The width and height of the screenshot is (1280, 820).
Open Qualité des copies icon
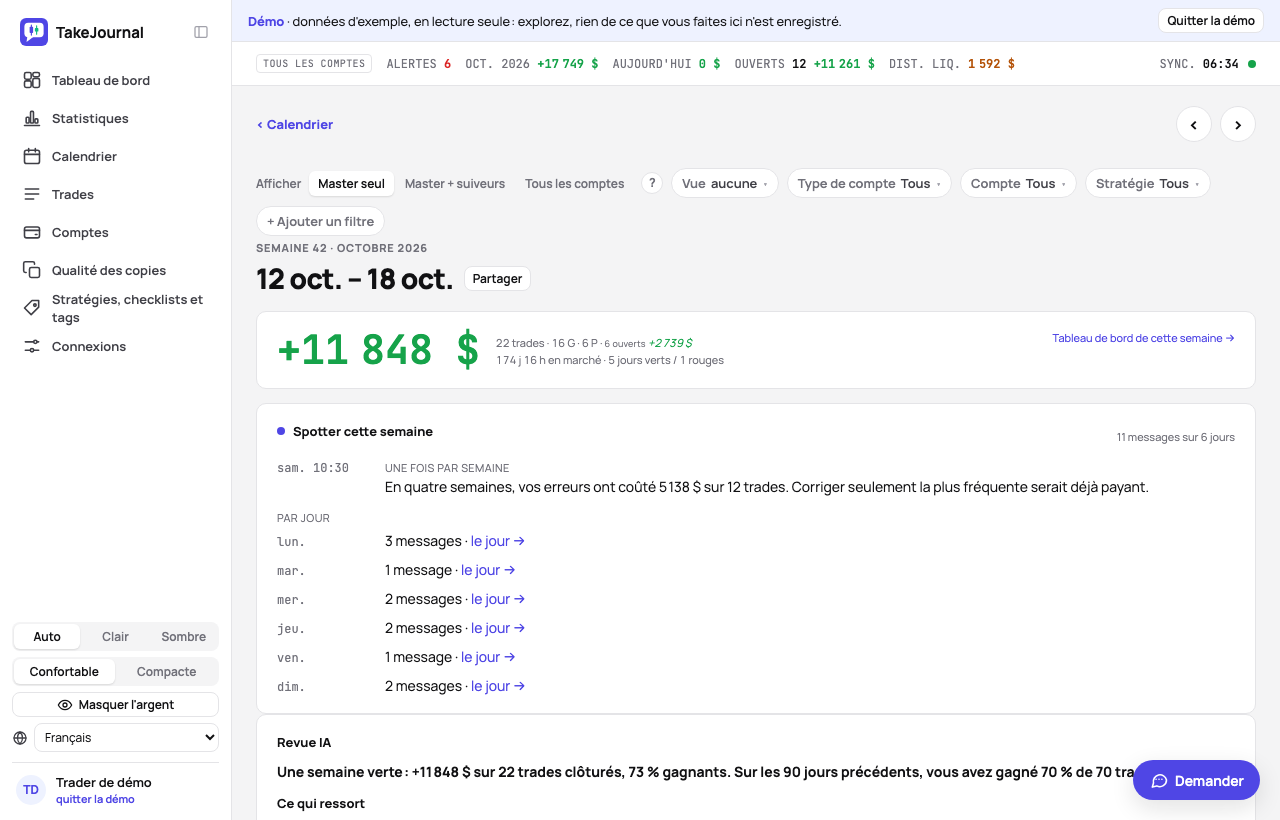(32, 270)
